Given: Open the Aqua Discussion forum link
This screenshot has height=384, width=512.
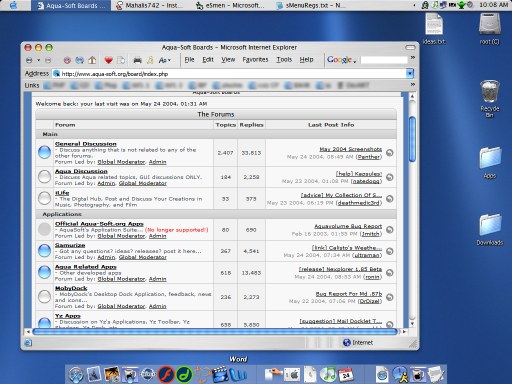Looking at the screenshot, I should tap(81, 171).
